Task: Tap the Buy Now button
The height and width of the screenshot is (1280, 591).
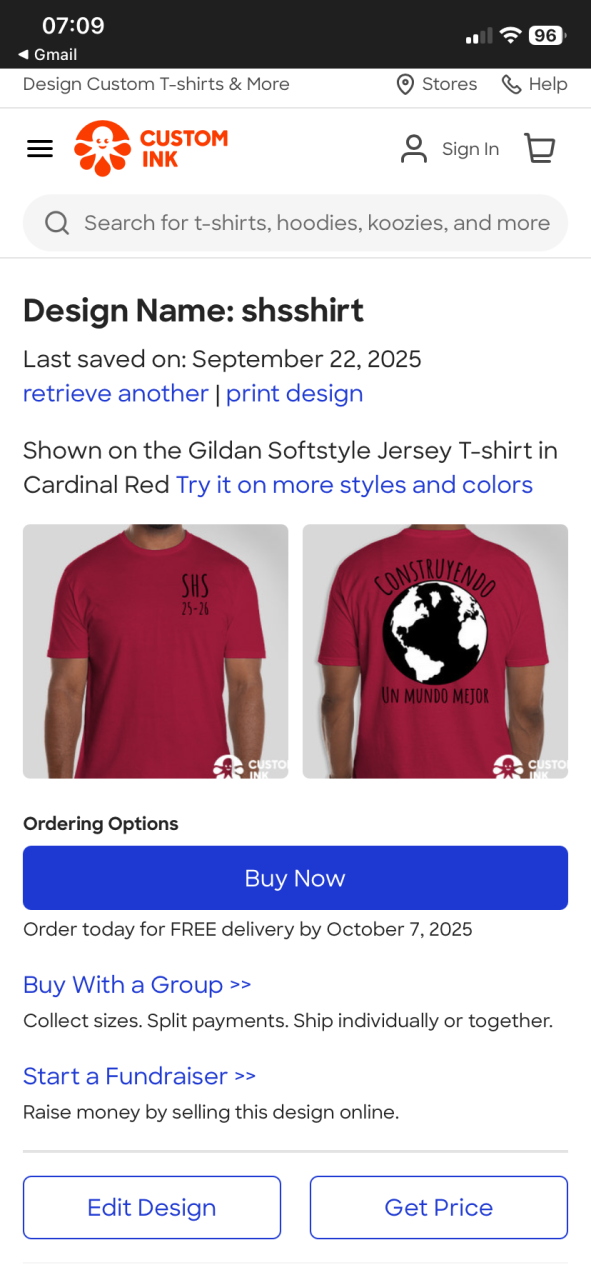Action: point(295,878)
